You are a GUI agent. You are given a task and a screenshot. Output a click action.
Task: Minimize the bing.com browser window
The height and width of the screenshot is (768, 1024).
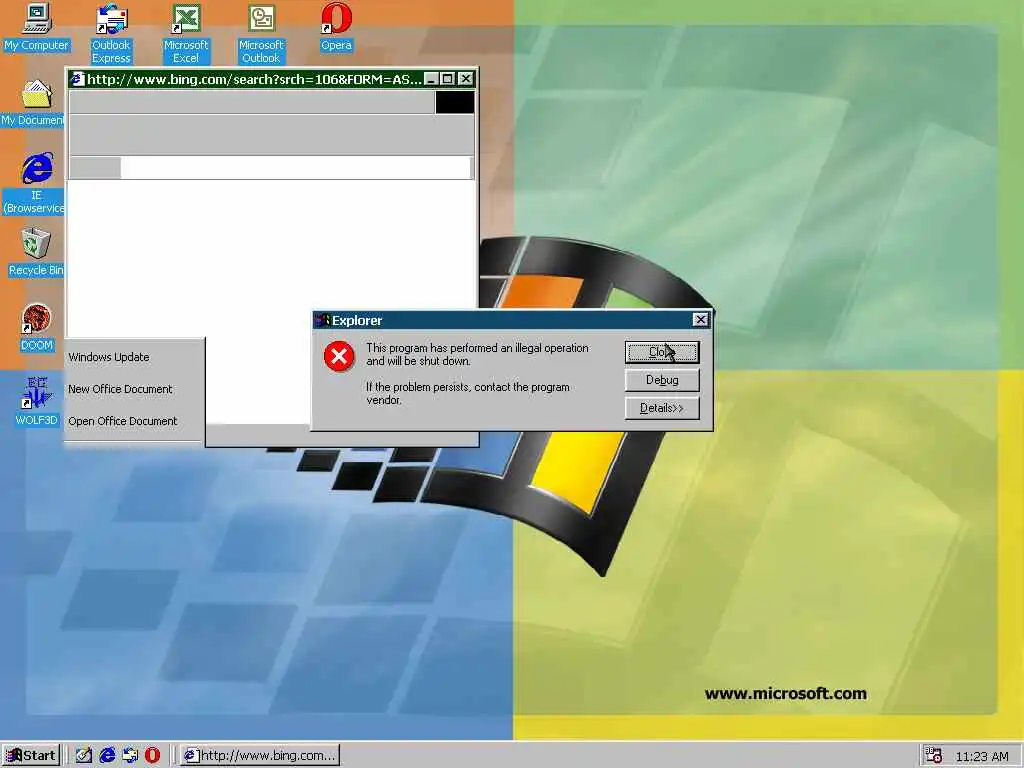coord(431,79)
